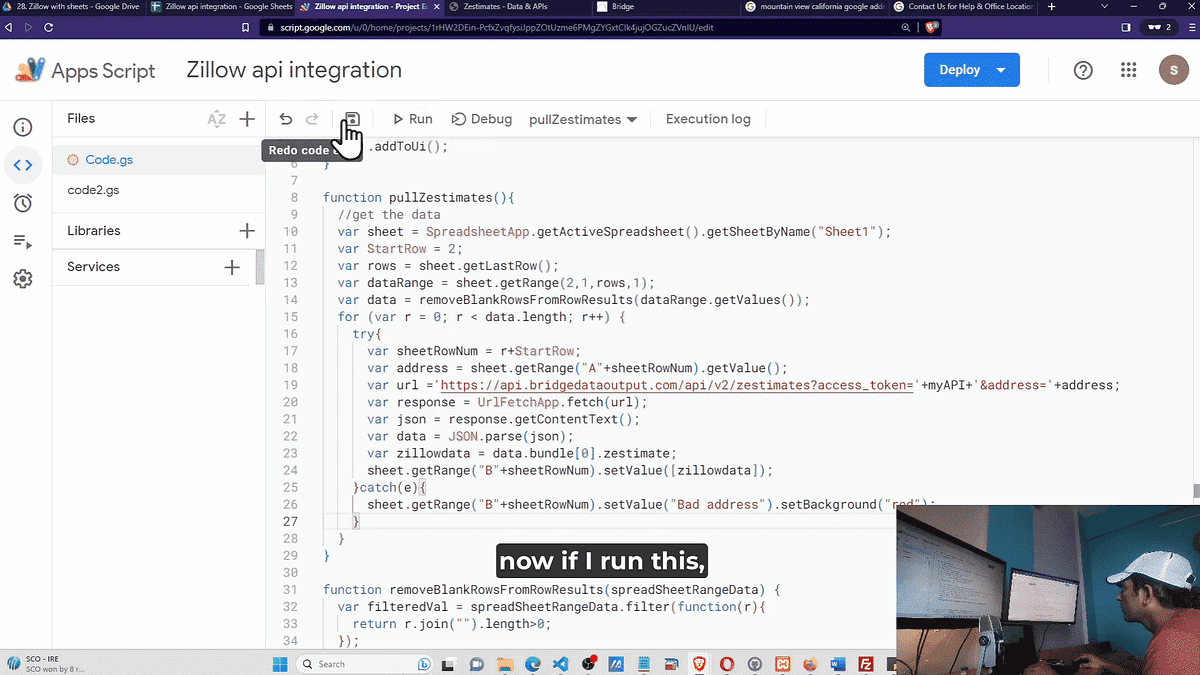
Task: Click the bridgedataoutput API URL in code
Action: [678, 385]
